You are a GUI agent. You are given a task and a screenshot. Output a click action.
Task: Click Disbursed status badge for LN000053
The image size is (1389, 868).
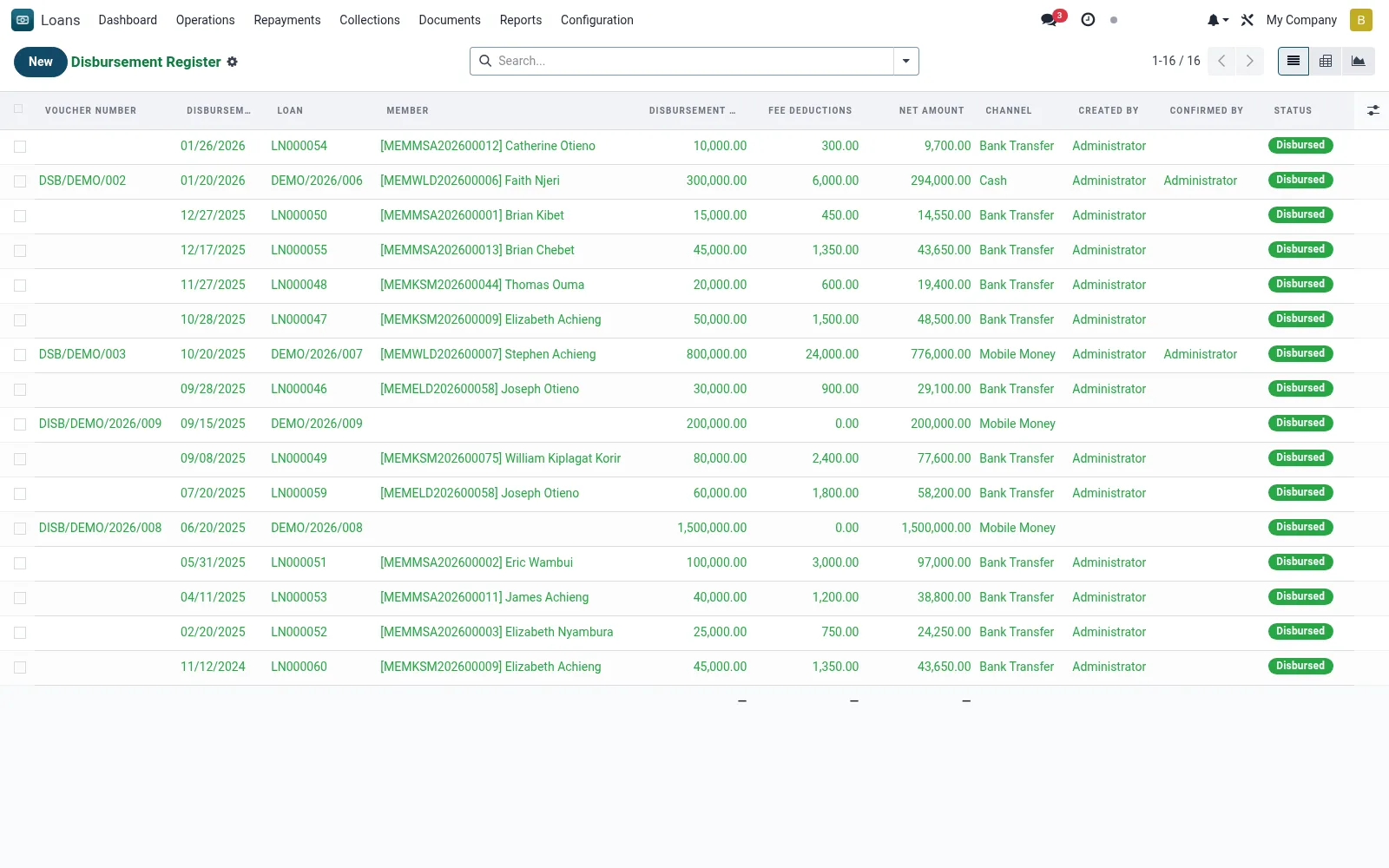pyautogui.click(x=1300, y=596)
